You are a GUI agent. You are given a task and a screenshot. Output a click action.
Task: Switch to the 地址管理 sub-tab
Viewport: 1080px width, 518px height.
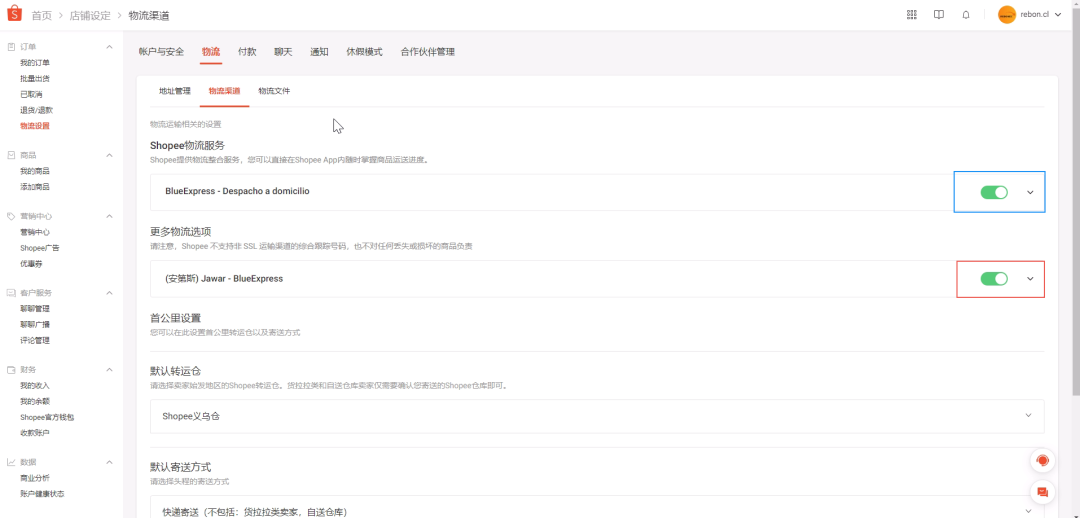175,91
